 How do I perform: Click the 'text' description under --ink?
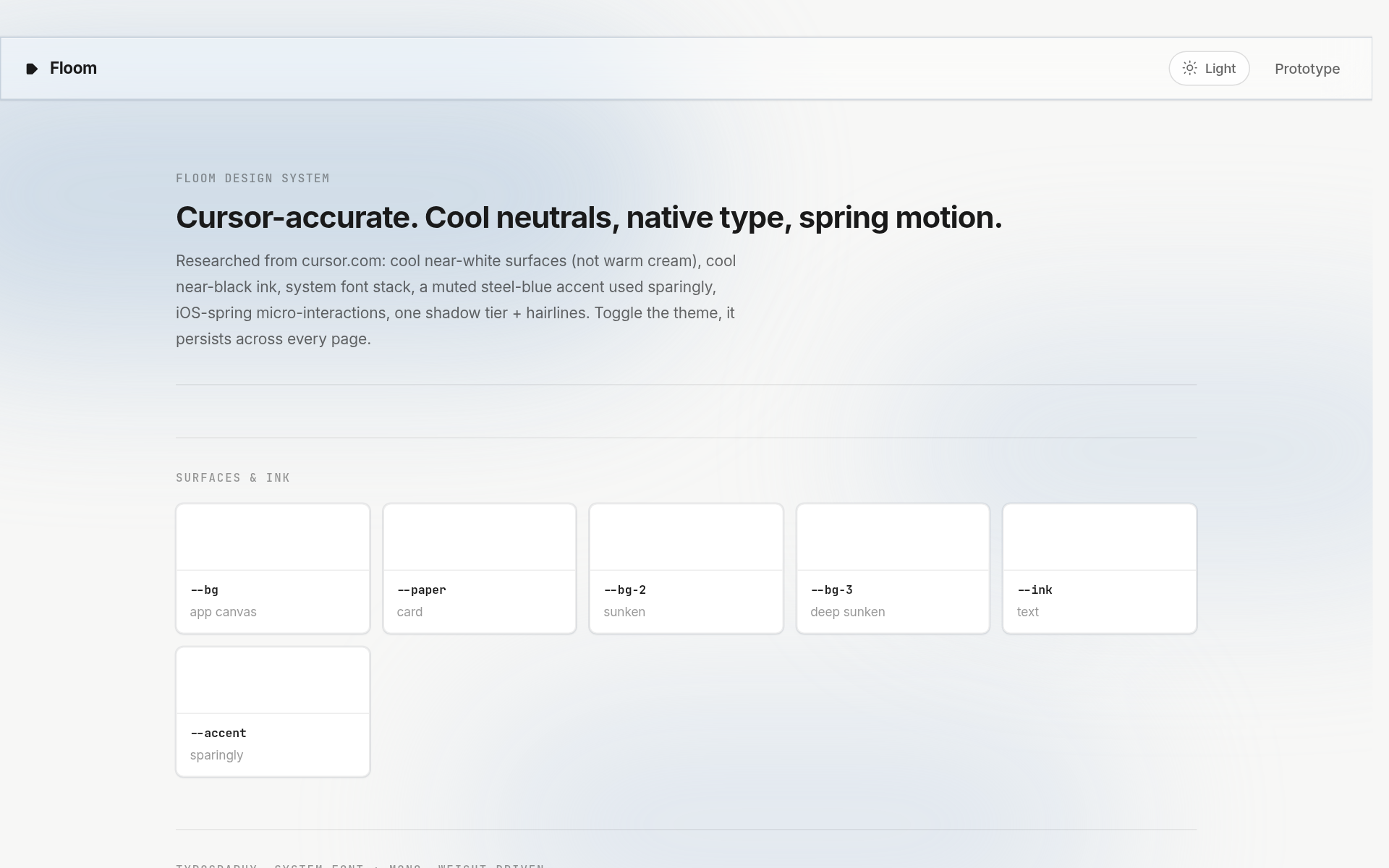click(x=1027, y=612)
